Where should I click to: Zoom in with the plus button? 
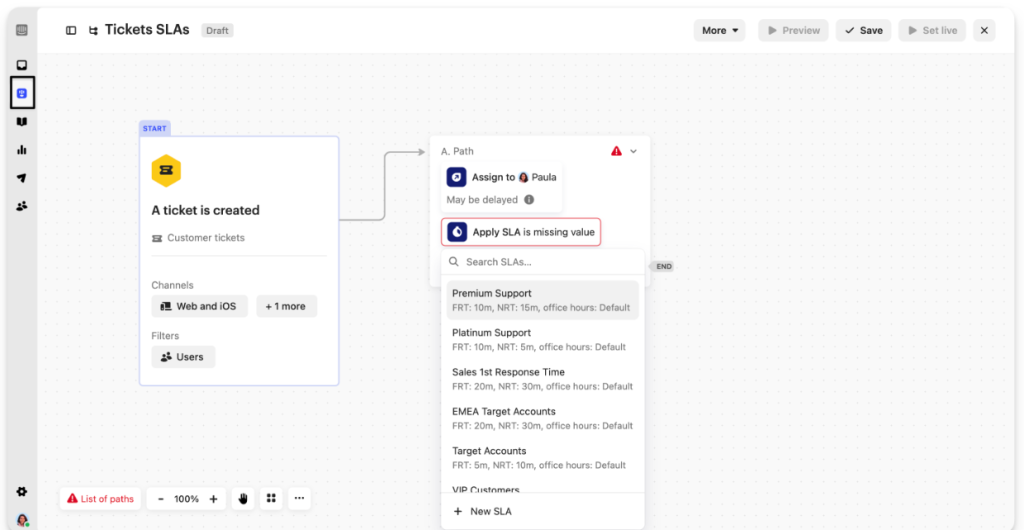(x=213, y=498)
